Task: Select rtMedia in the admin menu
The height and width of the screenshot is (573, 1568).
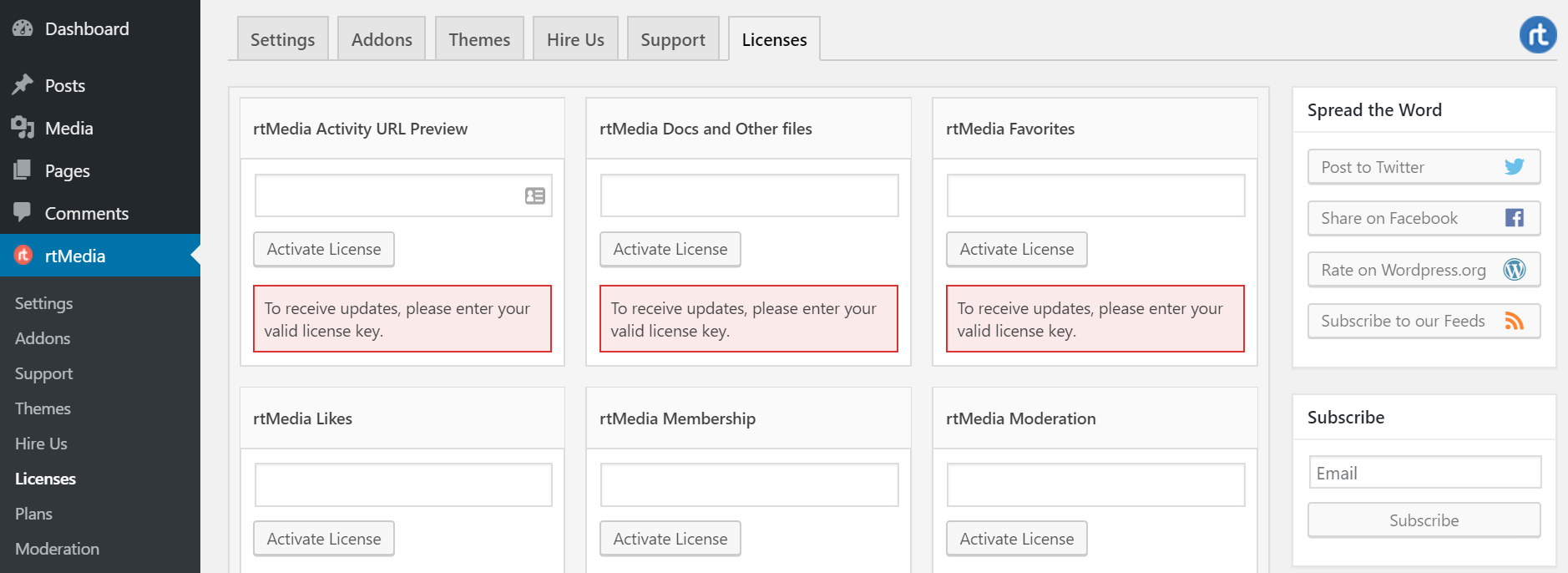Action: pos(100,256)
